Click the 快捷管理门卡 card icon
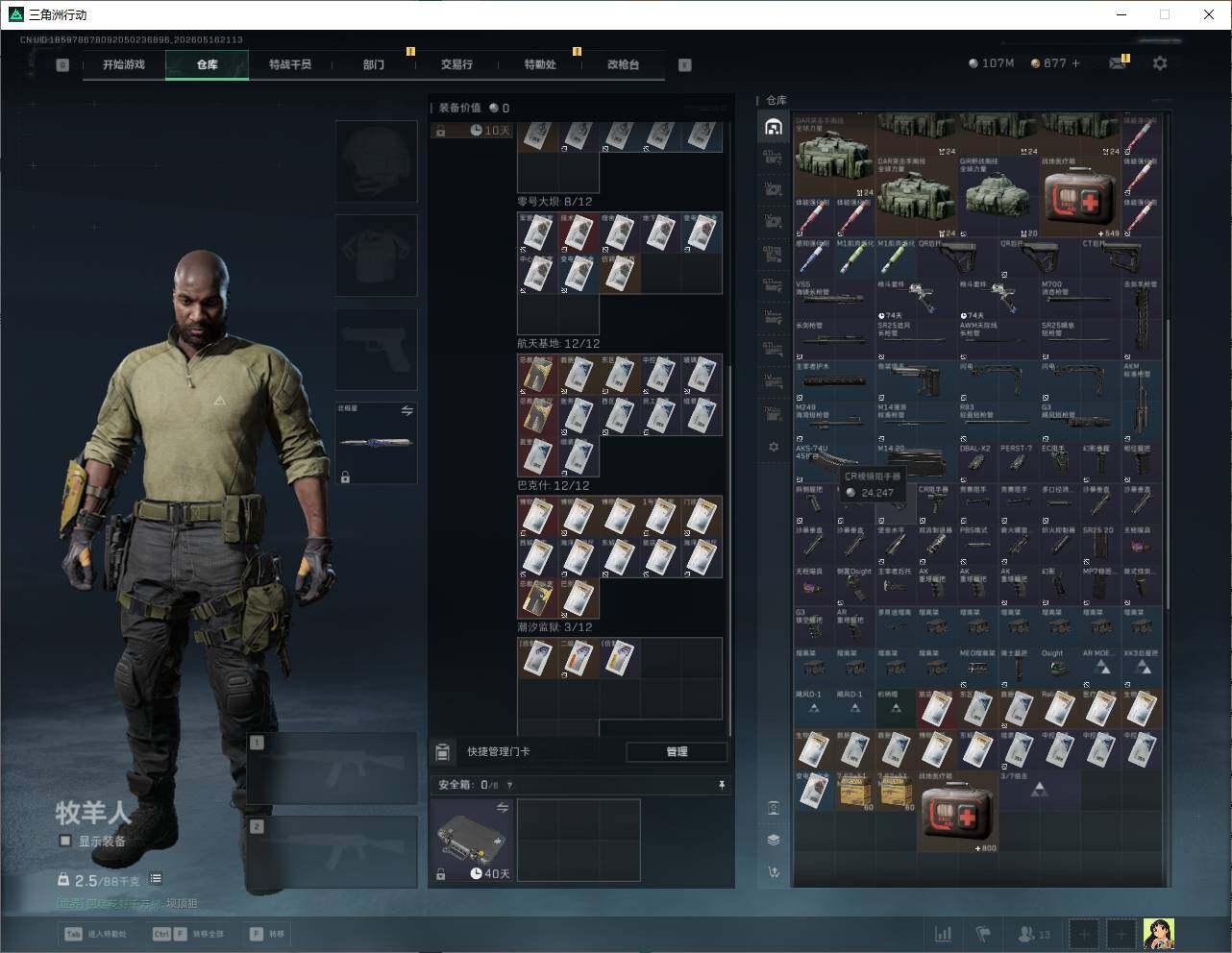Screen dimensions: 1232x953 (x=442, y=751)
